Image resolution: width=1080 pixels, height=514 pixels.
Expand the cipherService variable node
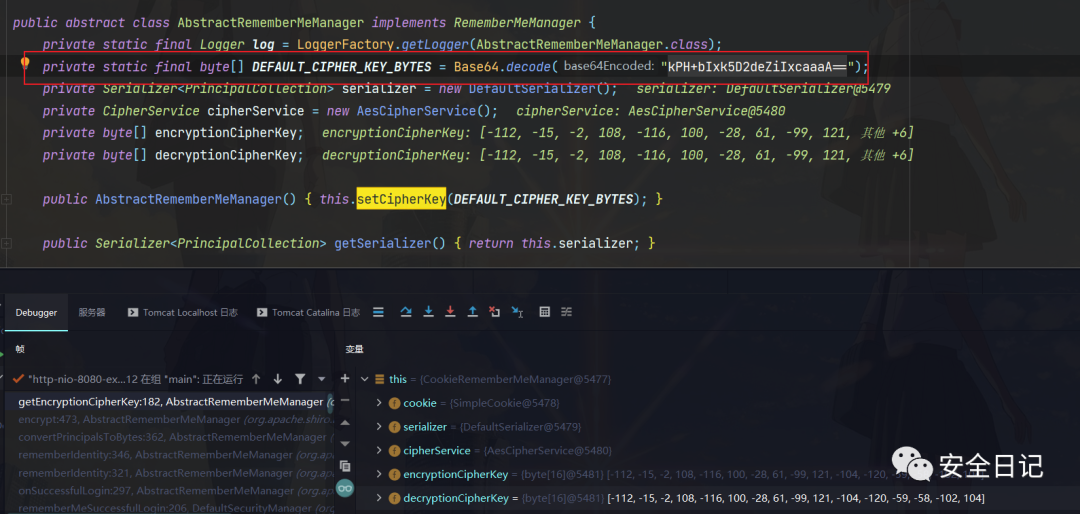click(378, 450)
